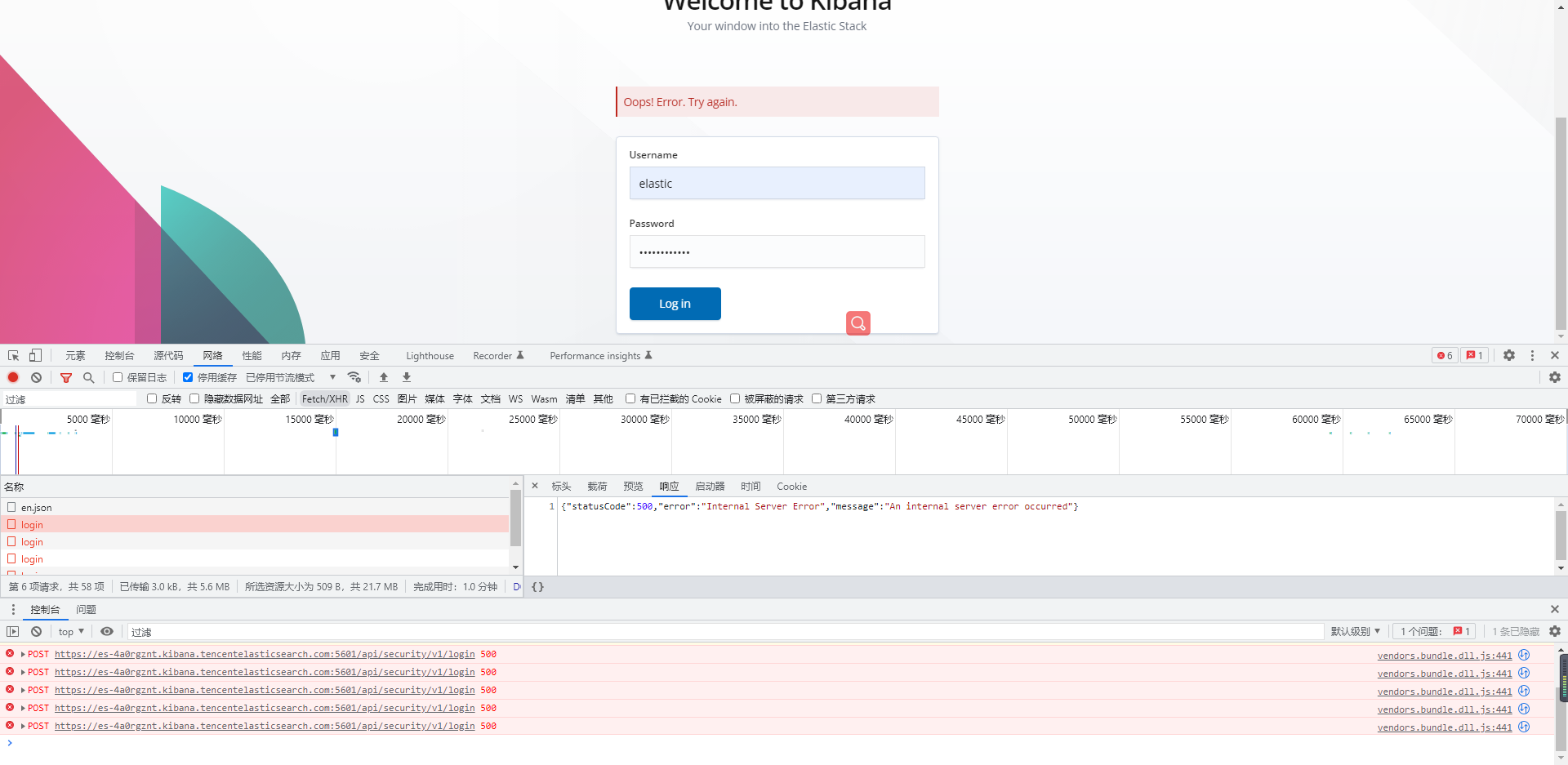1568x765 pixels.
Task: Check third-party requests checkbox
Action: 817,398
